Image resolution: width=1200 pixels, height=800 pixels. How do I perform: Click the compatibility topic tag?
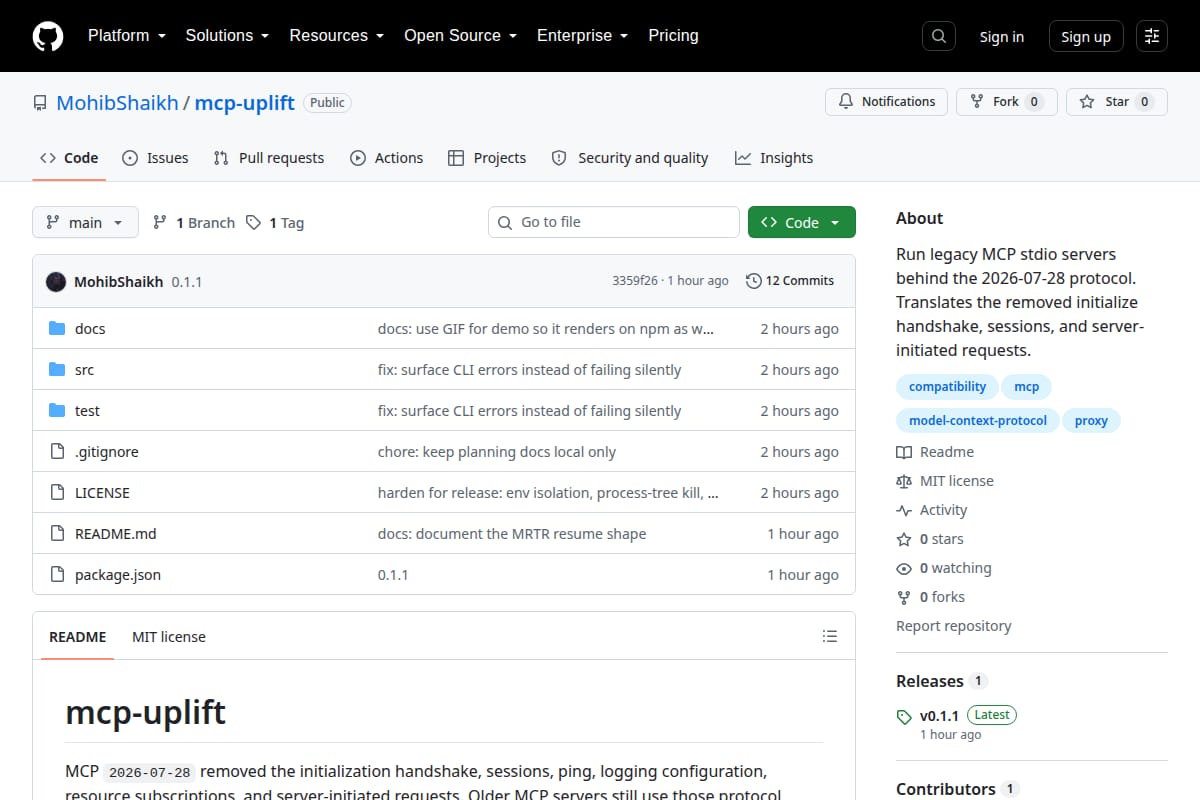[947, 387]
